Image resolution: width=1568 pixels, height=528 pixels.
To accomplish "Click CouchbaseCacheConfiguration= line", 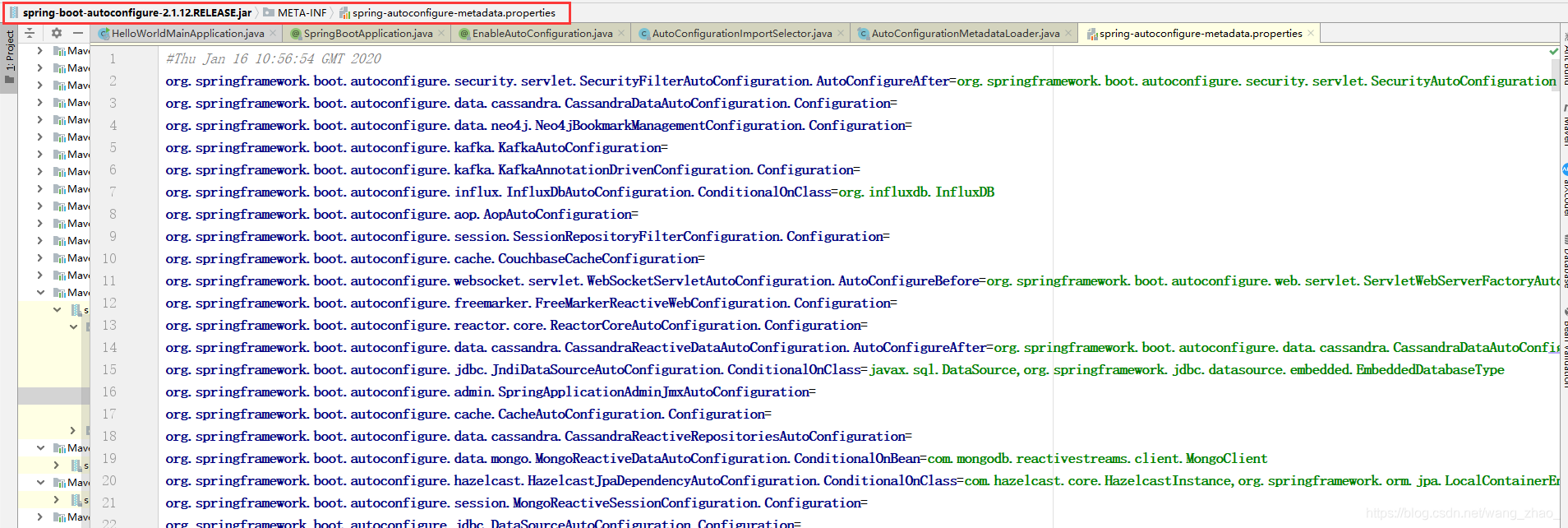I will (x=436, y=258).
